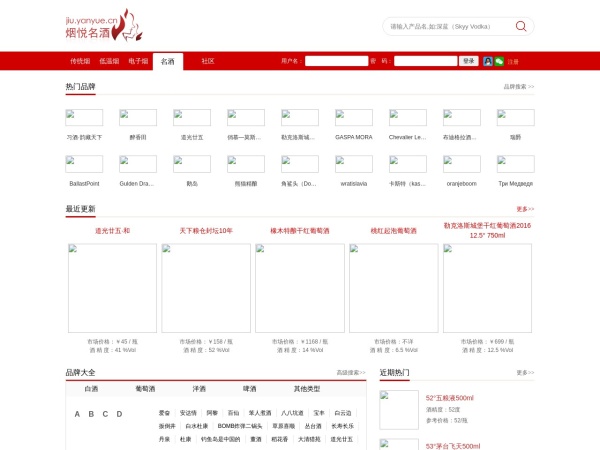
Task: Open the 草原蒼狼 brand link
Action: tap(284, 426)
